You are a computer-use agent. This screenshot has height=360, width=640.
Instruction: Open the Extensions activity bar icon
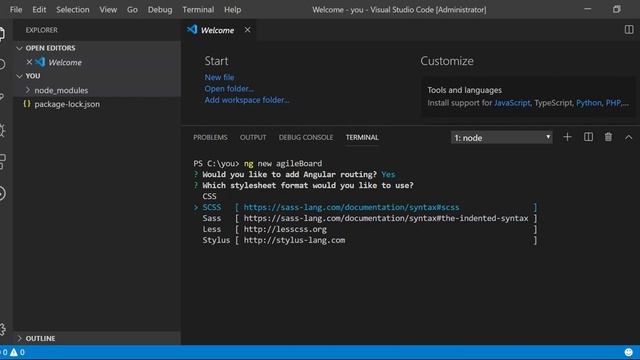click(x=2, y=162)
